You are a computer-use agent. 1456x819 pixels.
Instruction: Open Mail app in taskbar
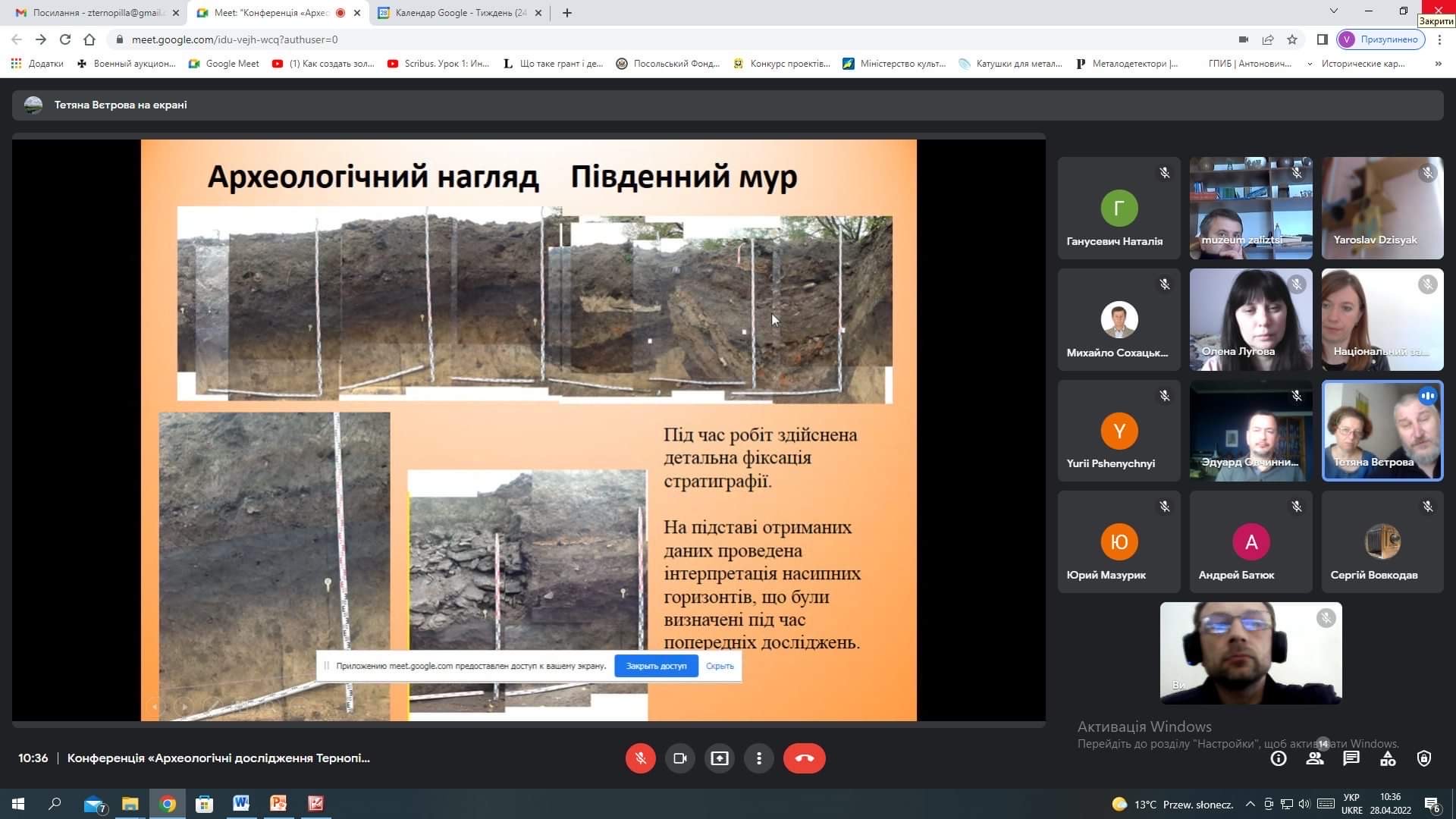tap(95, 804)
